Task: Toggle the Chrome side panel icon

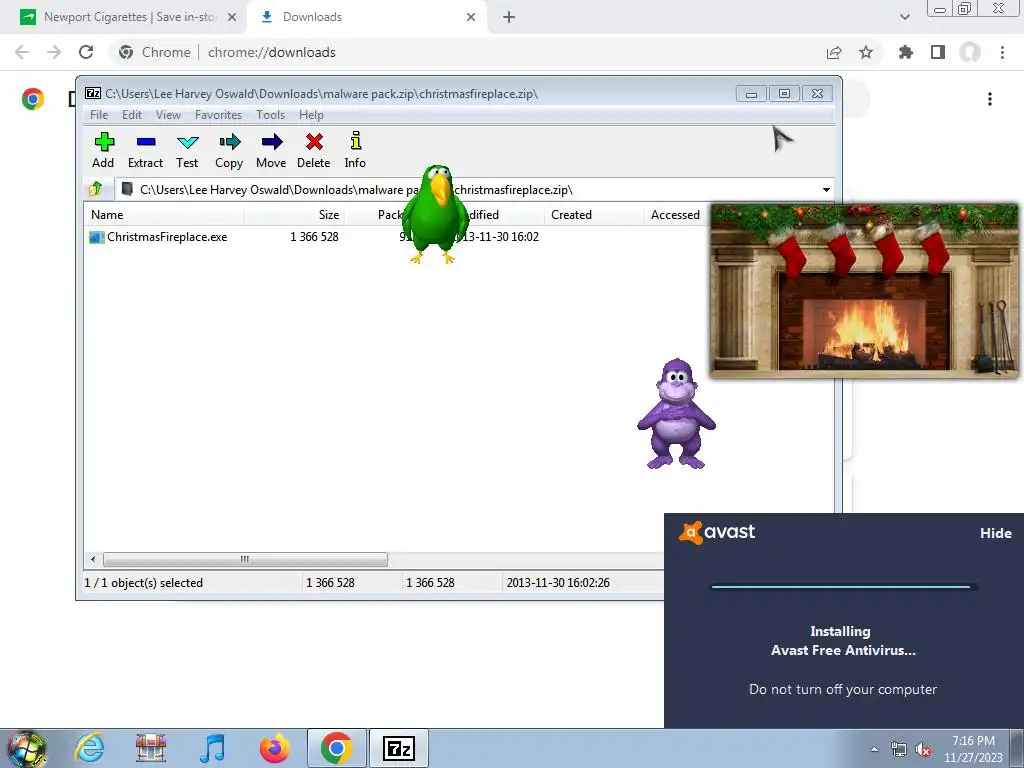Action: (x=938, y=52)
